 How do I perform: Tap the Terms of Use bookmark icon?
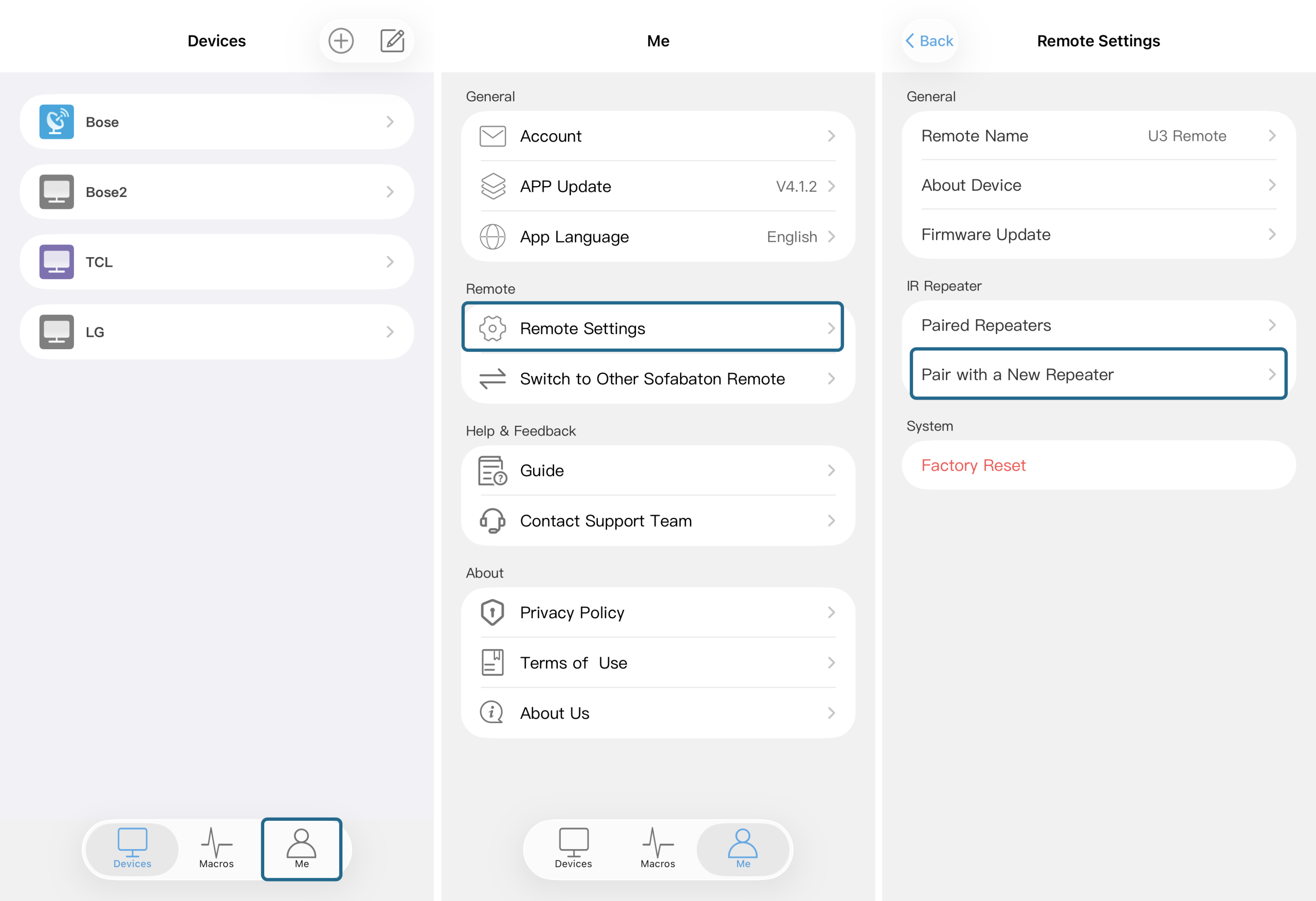492,663
